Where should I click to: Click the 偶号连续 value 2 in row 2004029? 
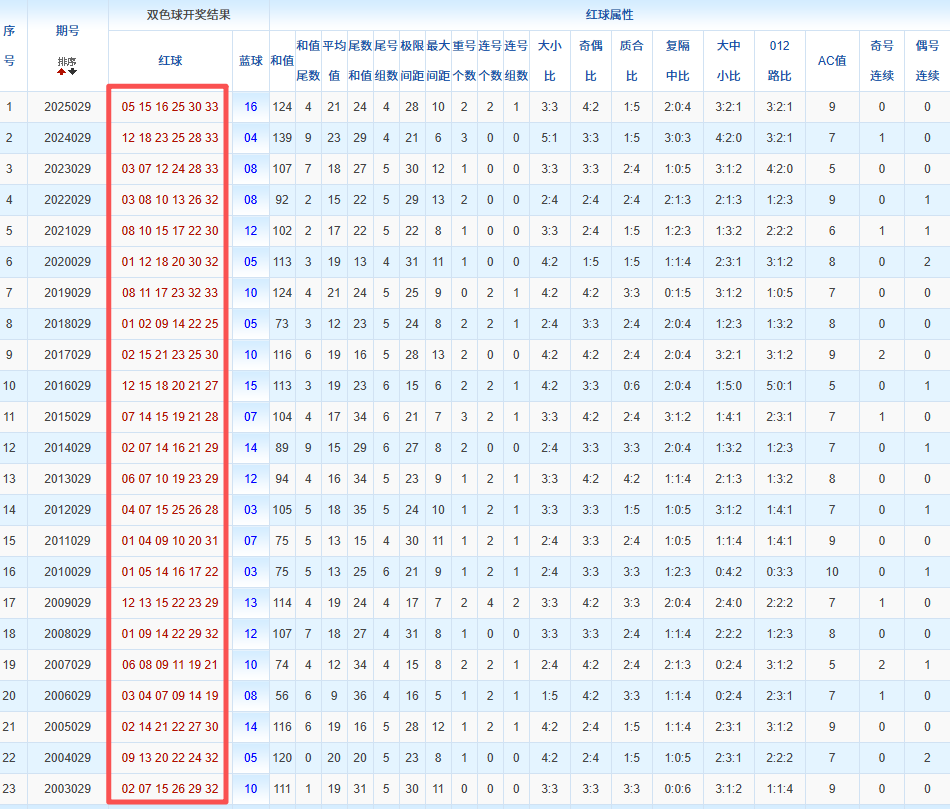click(x=928, y=758)
